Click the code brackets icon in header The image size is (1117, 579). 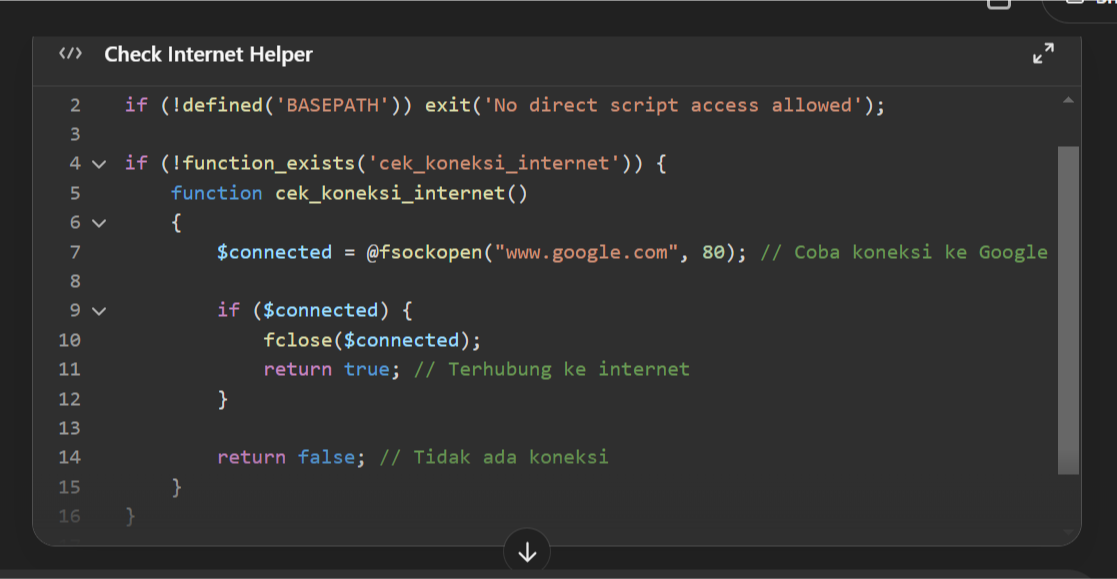tap(70, 54)
